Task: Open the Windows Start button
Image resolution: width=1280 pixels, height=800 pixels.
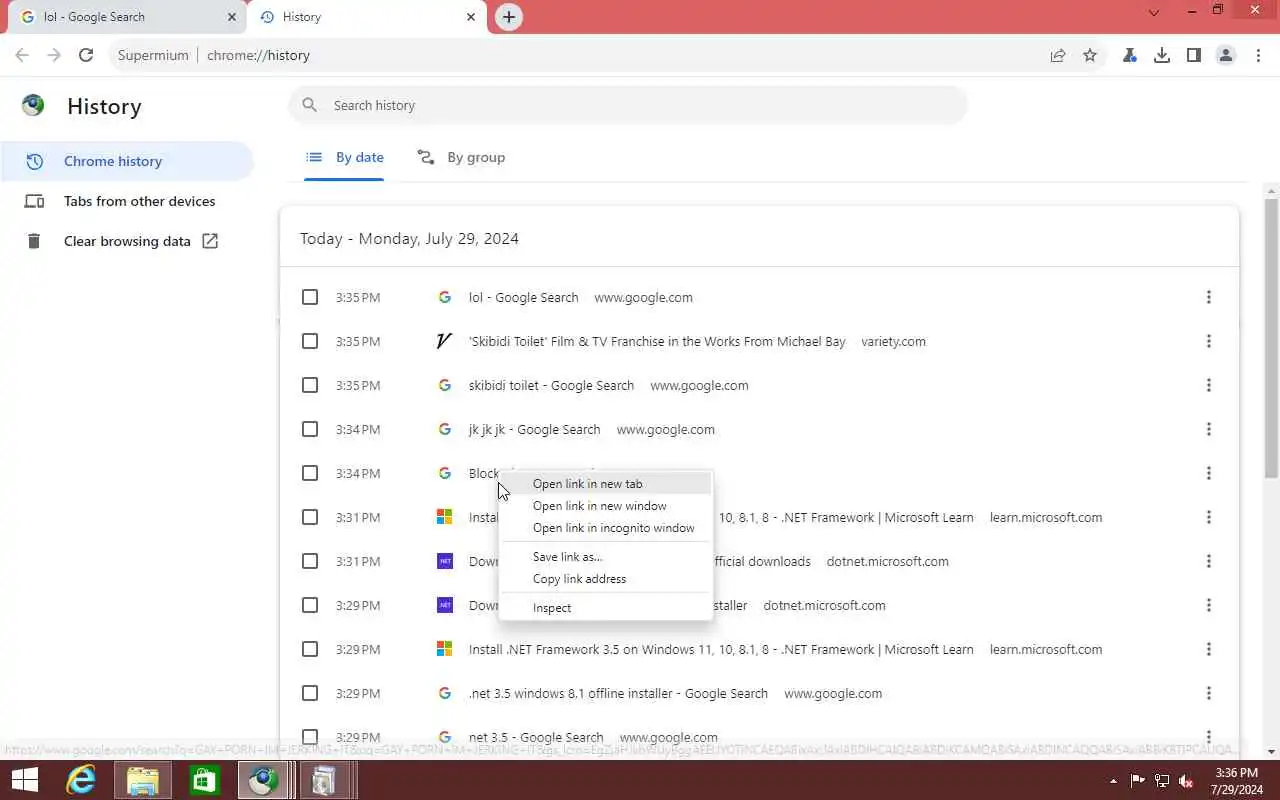Action: [x=24, y=780]
